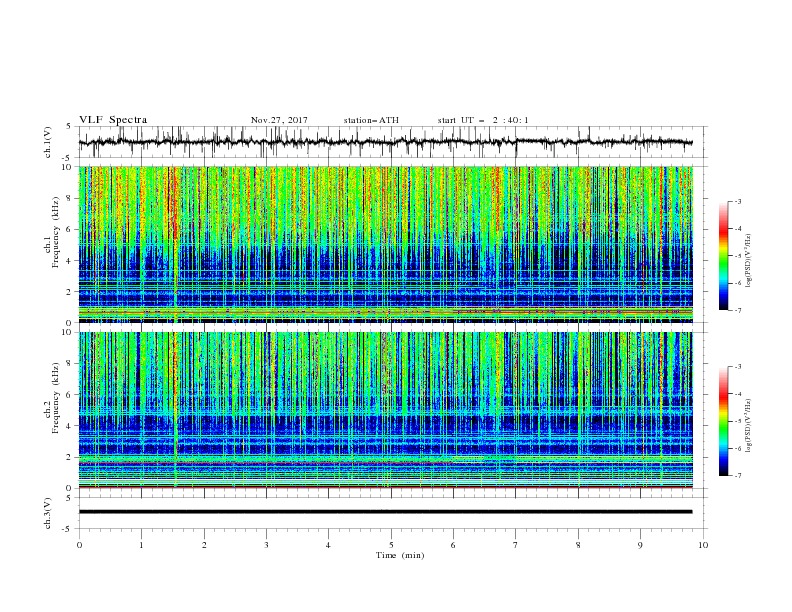Image resolution: width=792 pixels, height=612 pixels.
Task: Click the "7" tick on time axis
Action: [516, 545]
